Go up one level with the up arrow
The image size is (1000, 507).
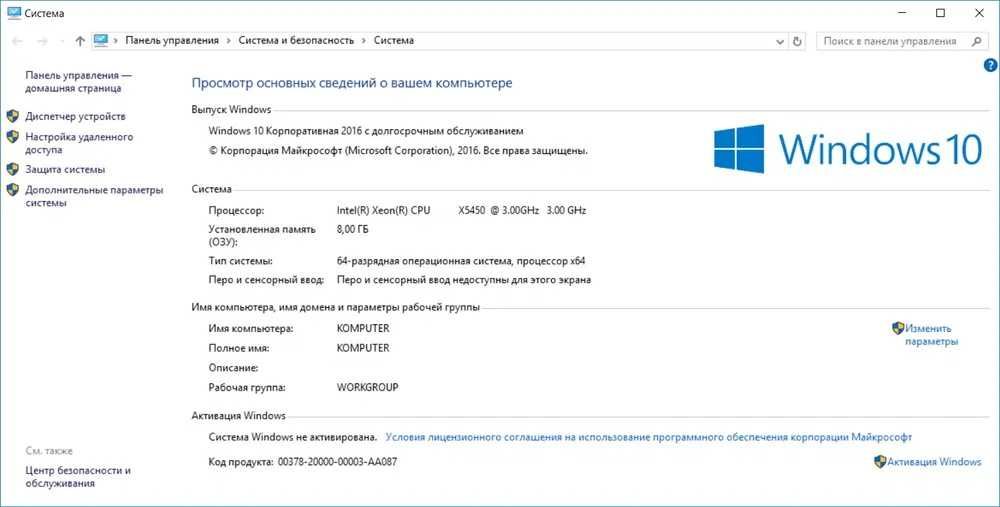pyautogui.click(x=80, y=41)
